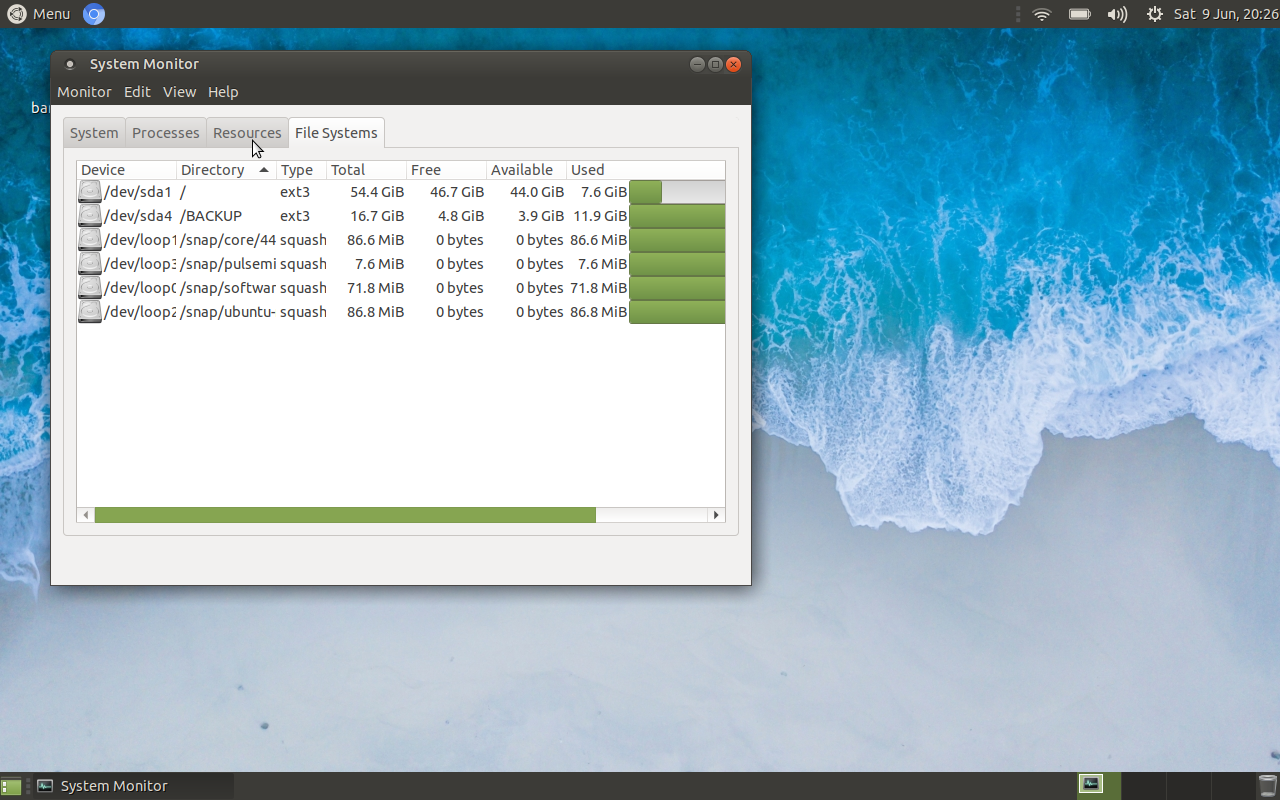Switch to the Resources tab
The image size is (1280, 800).
coord(247,133)
